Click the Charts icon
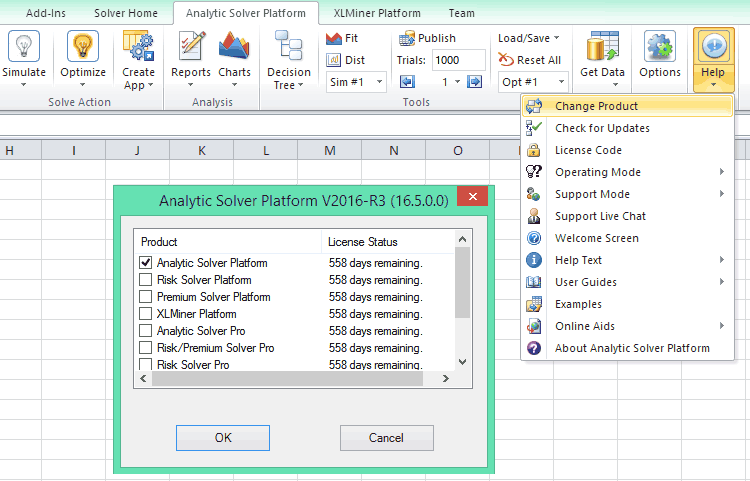The image size is (750, 481). pos(234,47)
